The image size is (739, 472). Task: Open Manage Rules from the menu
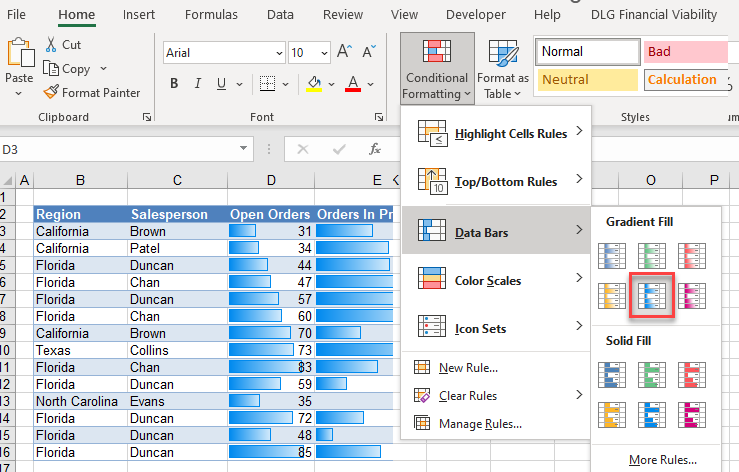pos(480,424)
